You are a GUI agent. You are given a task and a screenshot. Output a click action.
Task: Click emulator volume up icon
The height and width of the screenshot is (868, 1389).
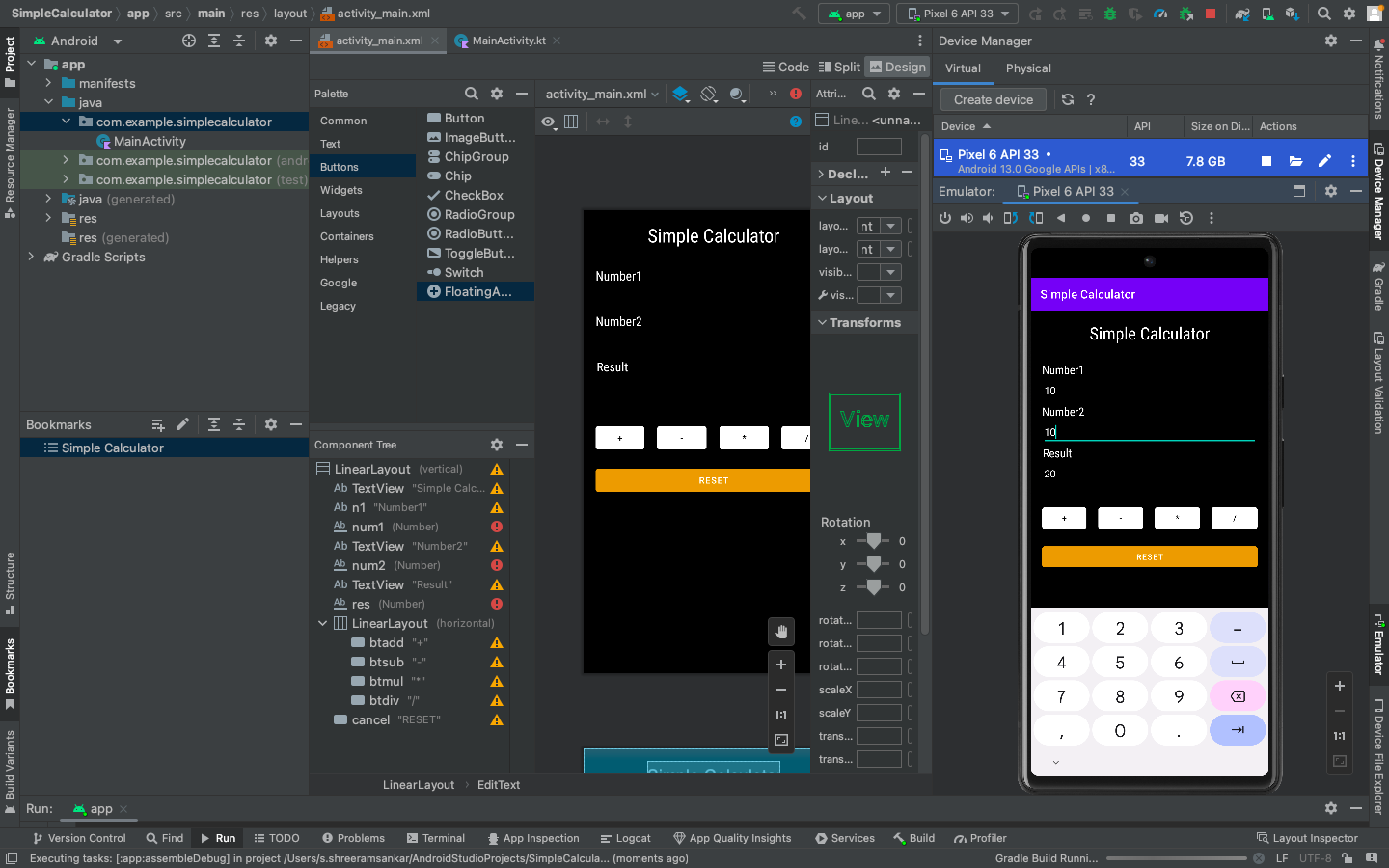(967, 218)
